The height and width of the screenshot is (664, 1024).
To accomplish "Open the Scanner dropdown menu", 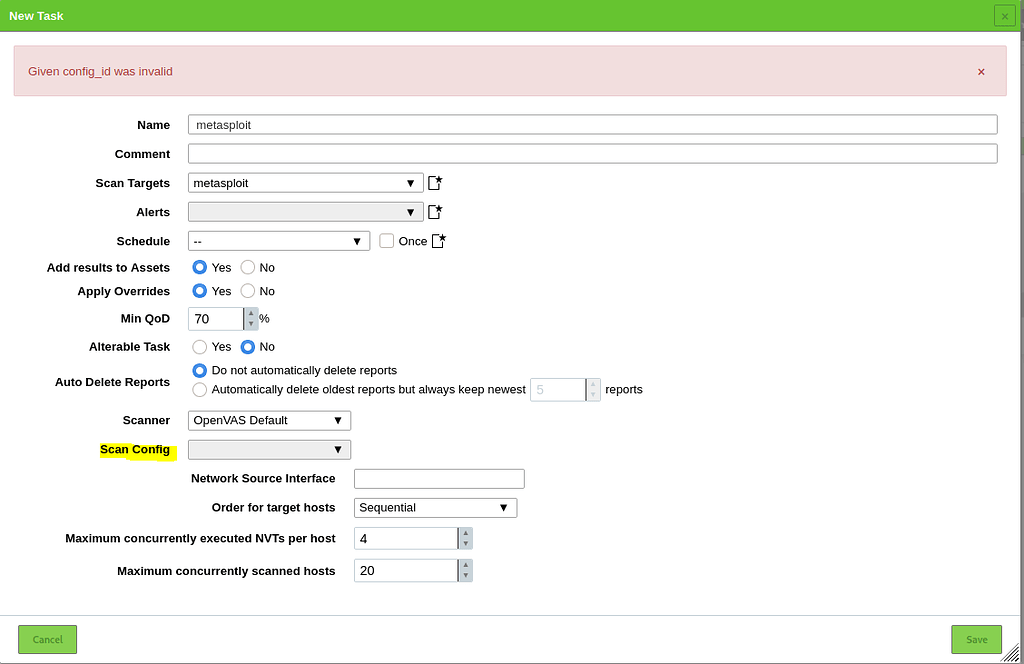I will [269, 421].
